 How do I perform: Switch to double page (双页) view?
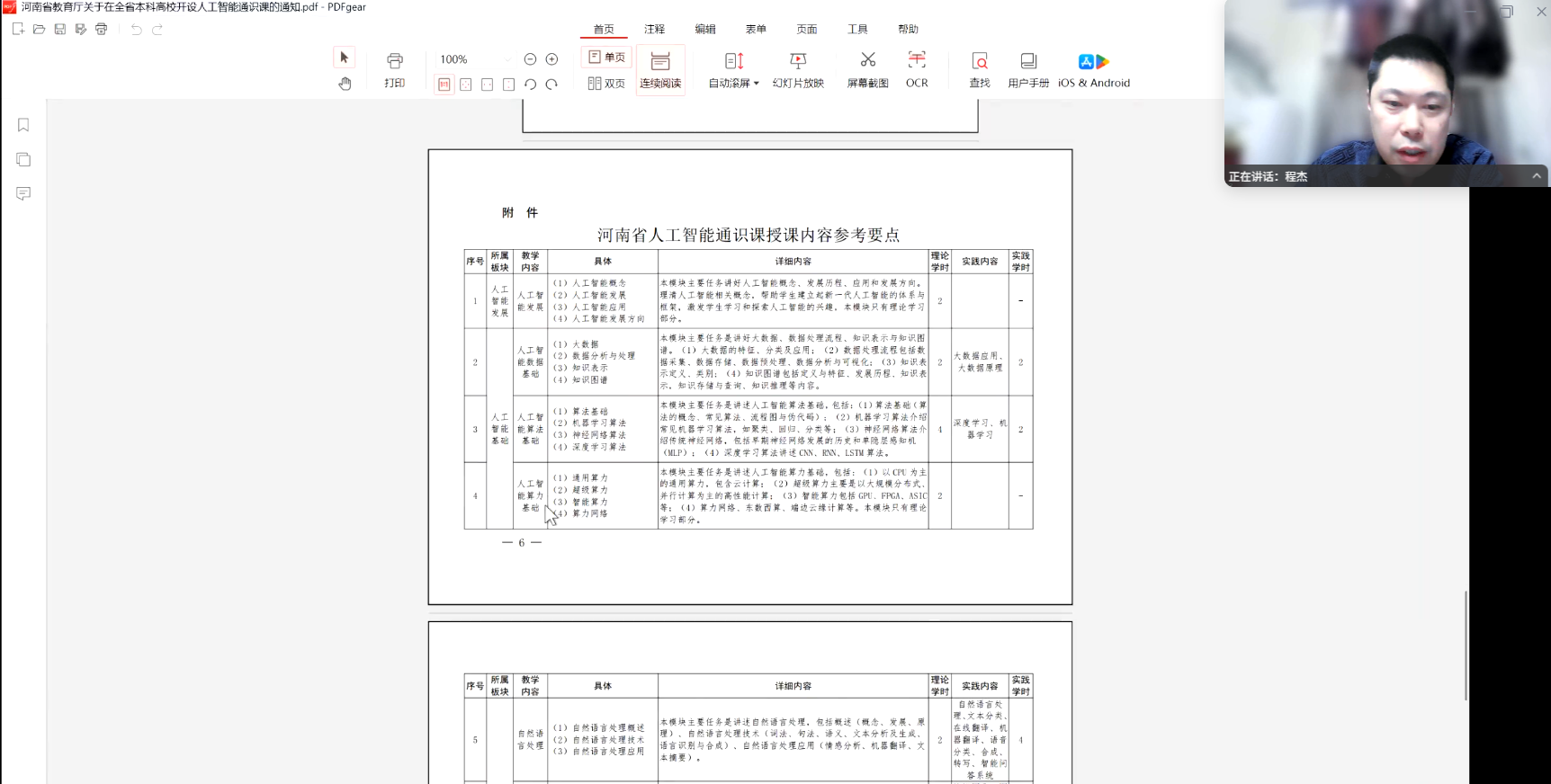pos(607,84)
